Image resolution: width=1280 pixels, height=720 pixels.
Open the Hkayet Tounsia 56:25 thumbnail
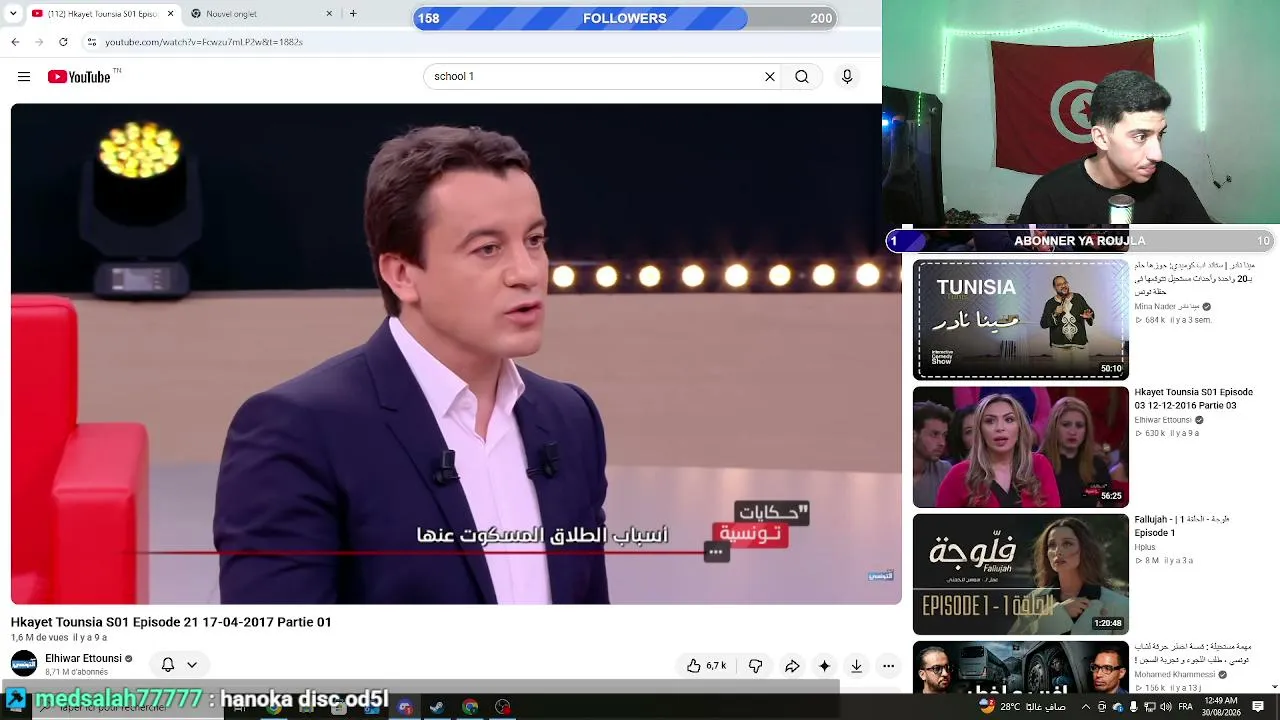click(1021, 447)
